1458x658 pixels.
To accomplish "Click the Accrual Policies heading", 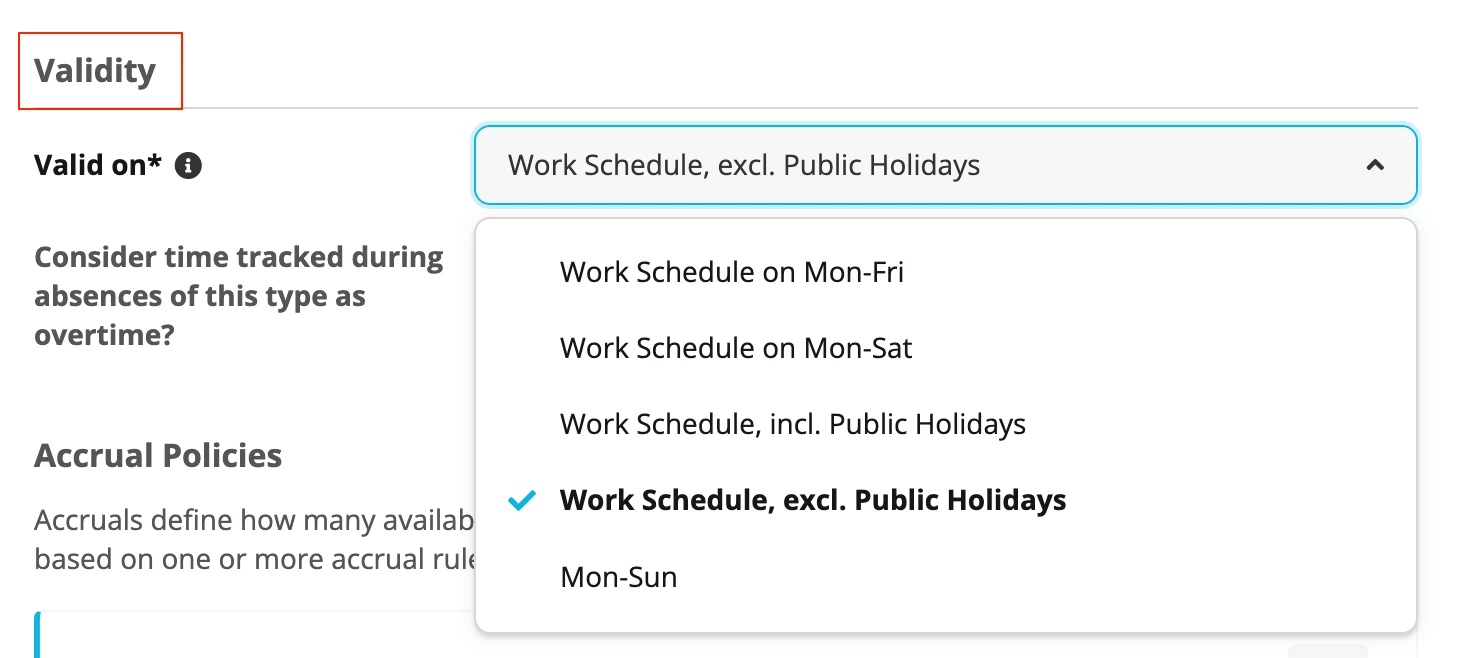I will pos(158,456).
